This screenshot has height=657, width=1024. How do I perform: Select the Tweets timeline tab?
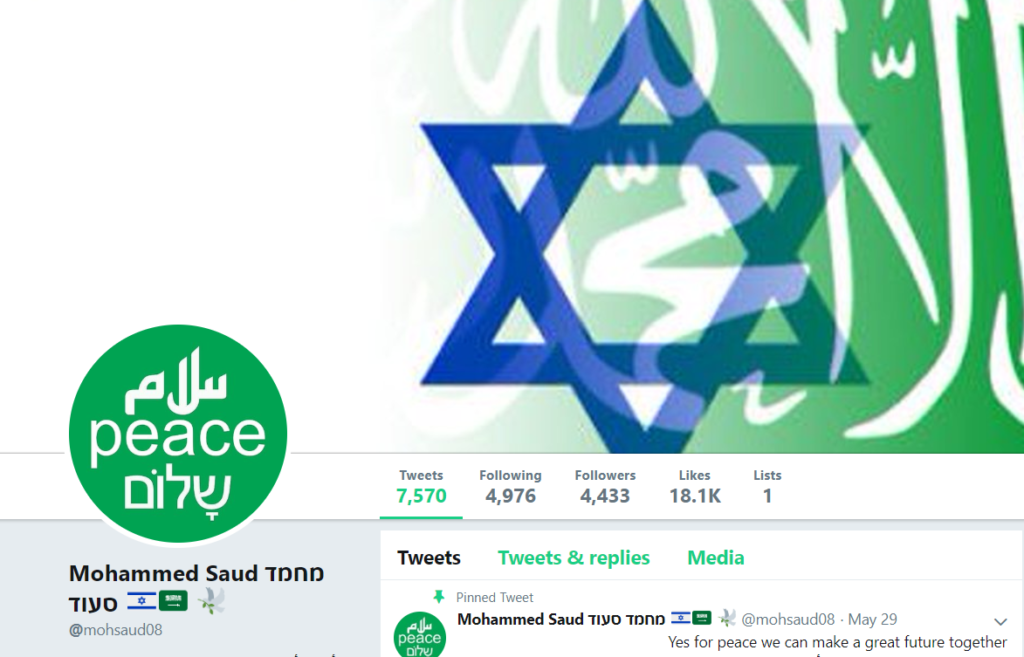click(429, 558)
